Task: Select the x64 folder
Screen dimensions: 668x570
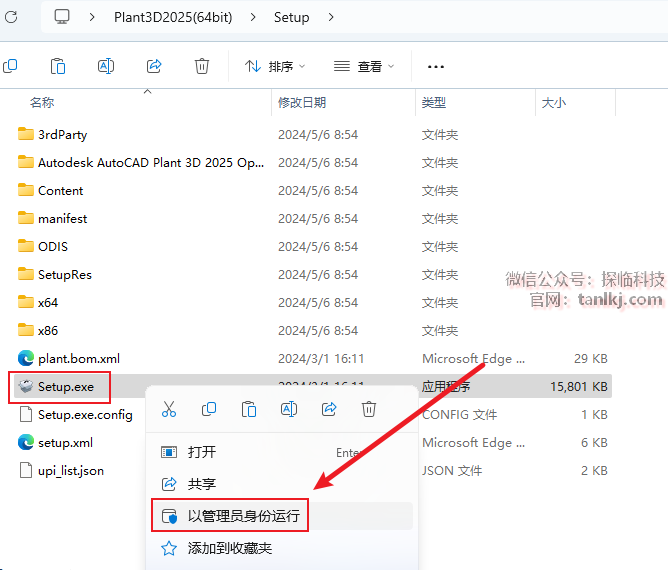Action: tap(48, 303)
